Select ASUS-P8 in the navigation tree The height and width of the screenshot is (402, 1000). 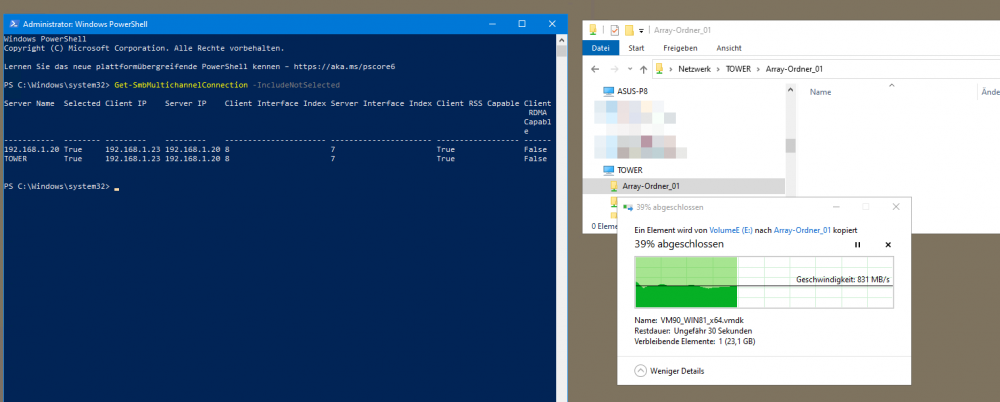tap(633, 91)
